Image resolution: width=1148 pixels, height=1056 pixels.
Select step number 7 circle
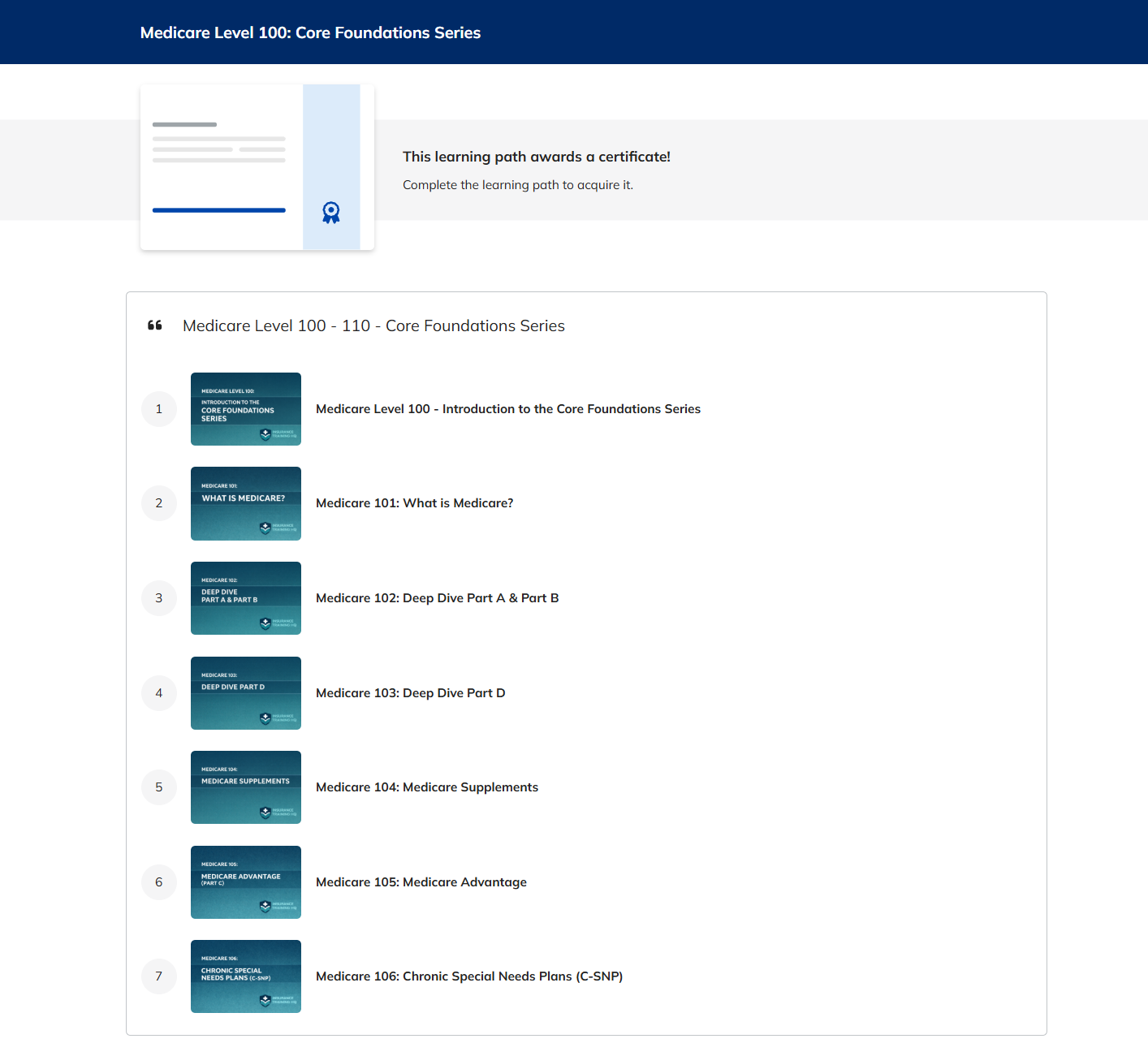tap(159, 976)
